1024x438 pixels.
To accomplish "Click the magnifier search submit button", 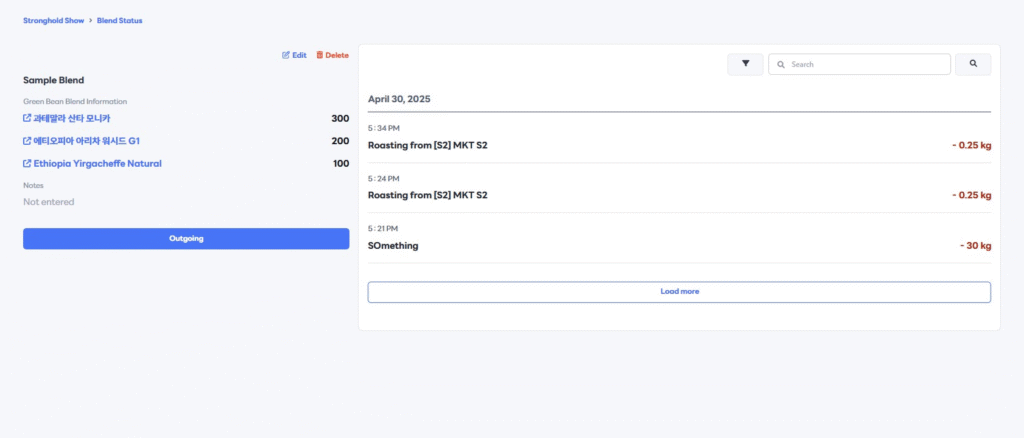I will click(x=973, y=64).
